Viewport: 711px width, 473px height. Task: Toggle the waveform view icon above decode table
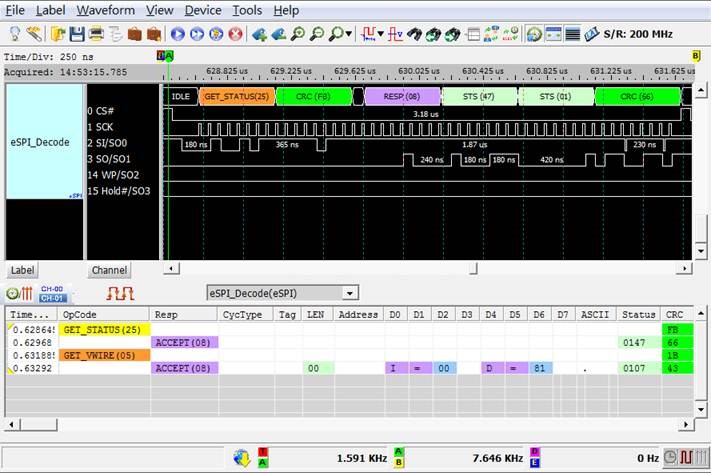tap(120, 293)
